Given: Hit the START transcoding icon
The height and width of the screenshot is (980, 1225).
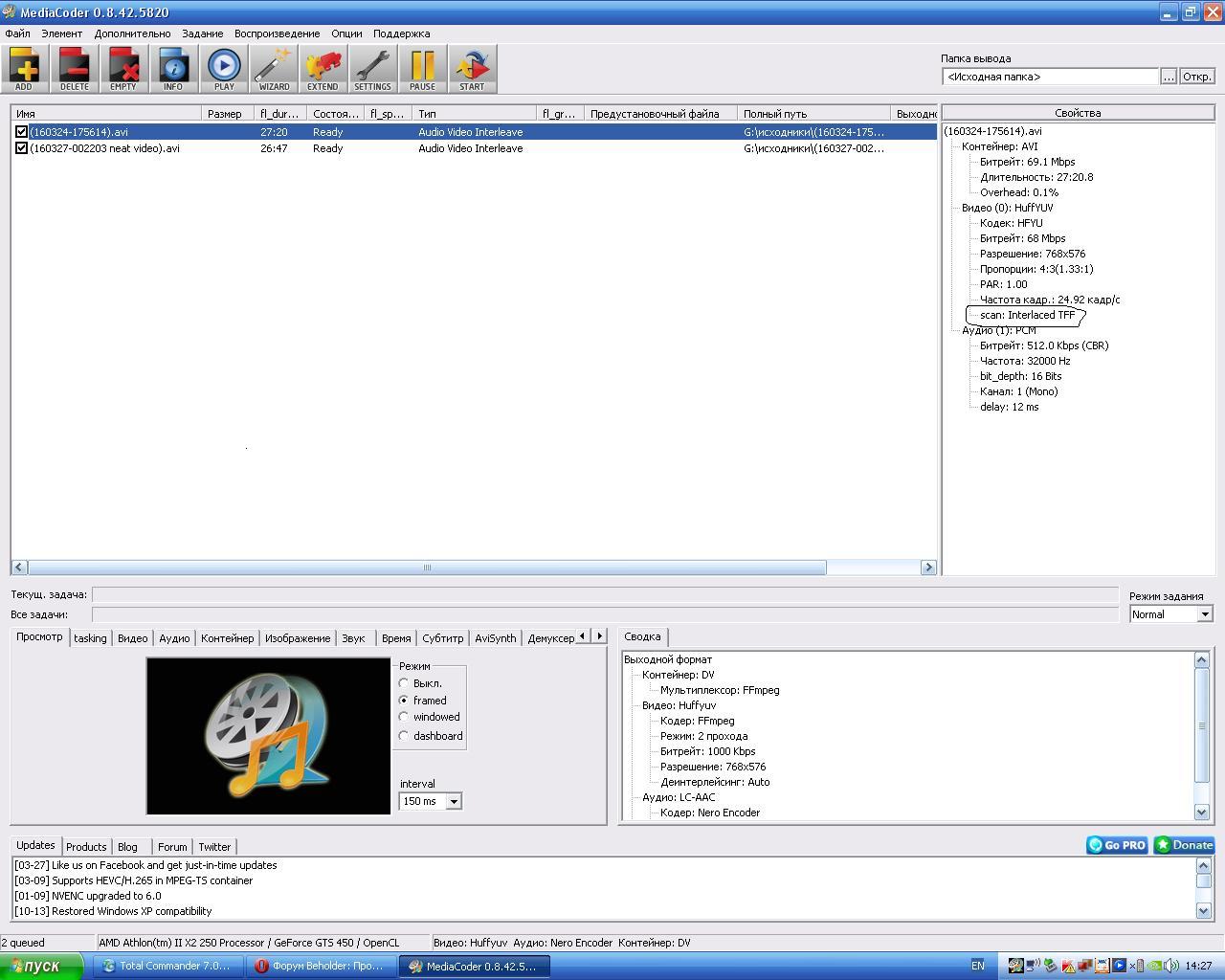Looking at the screenshot, I should point(472,69).
